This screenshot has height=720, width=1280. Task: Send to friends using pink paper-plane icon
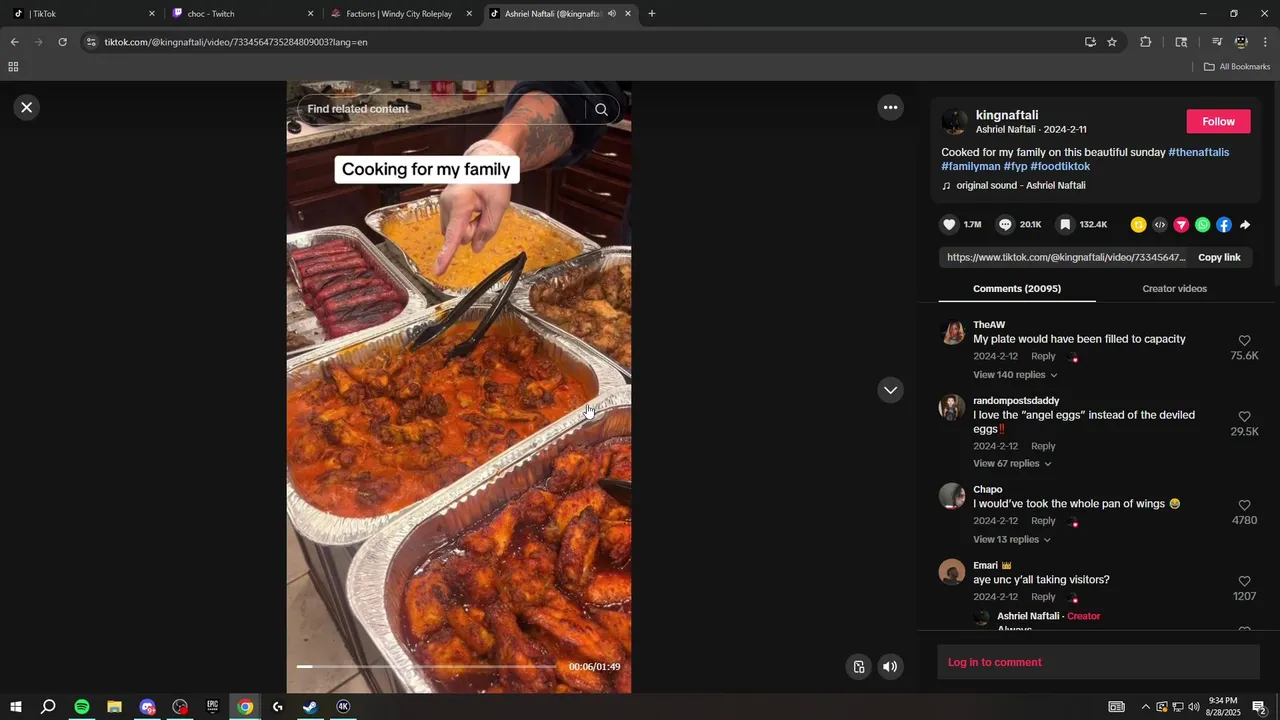click(1181, 225)
